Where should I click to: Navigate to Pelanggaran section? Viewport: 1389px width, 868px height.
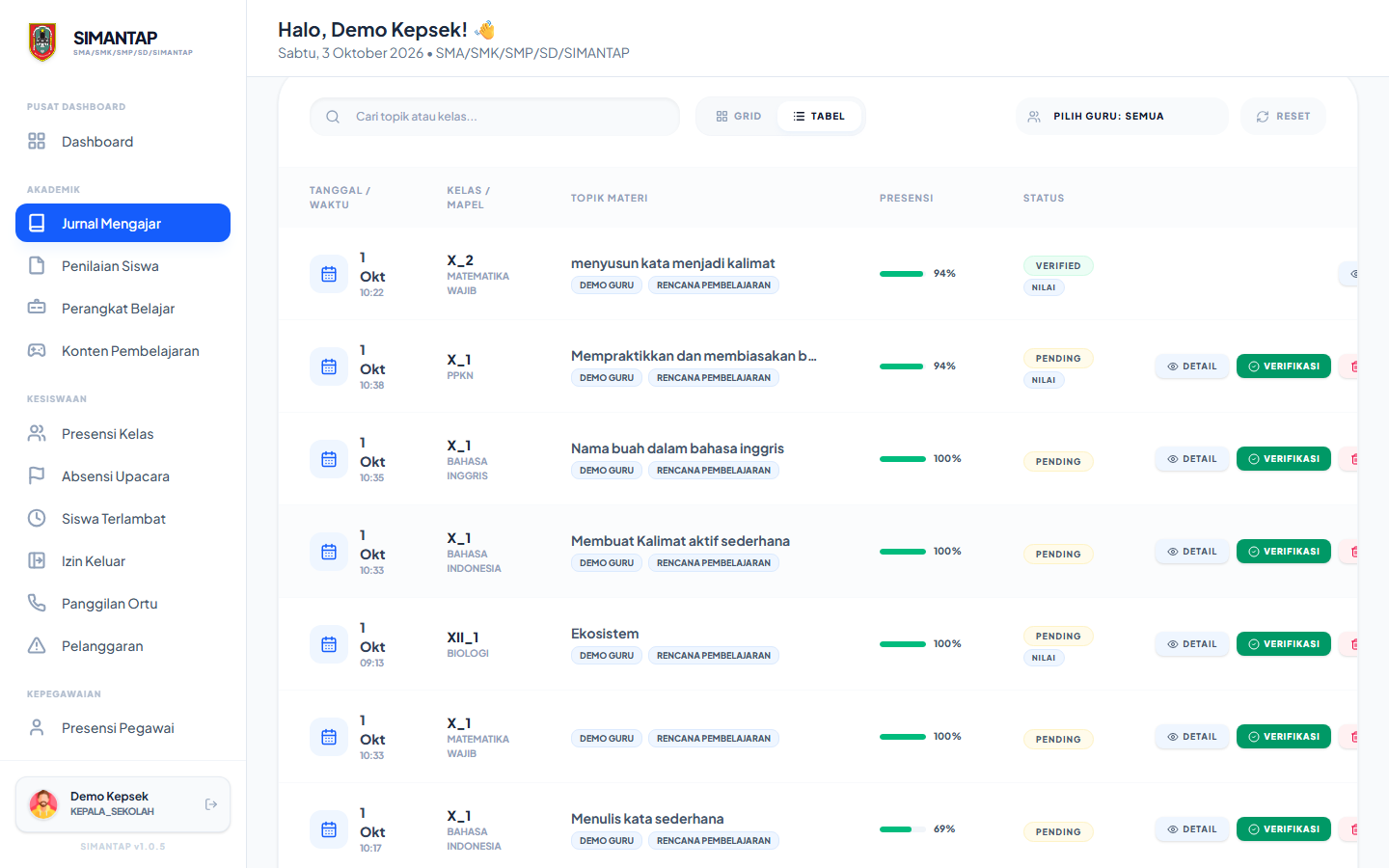pyautogui.click(x=123, y=646)
